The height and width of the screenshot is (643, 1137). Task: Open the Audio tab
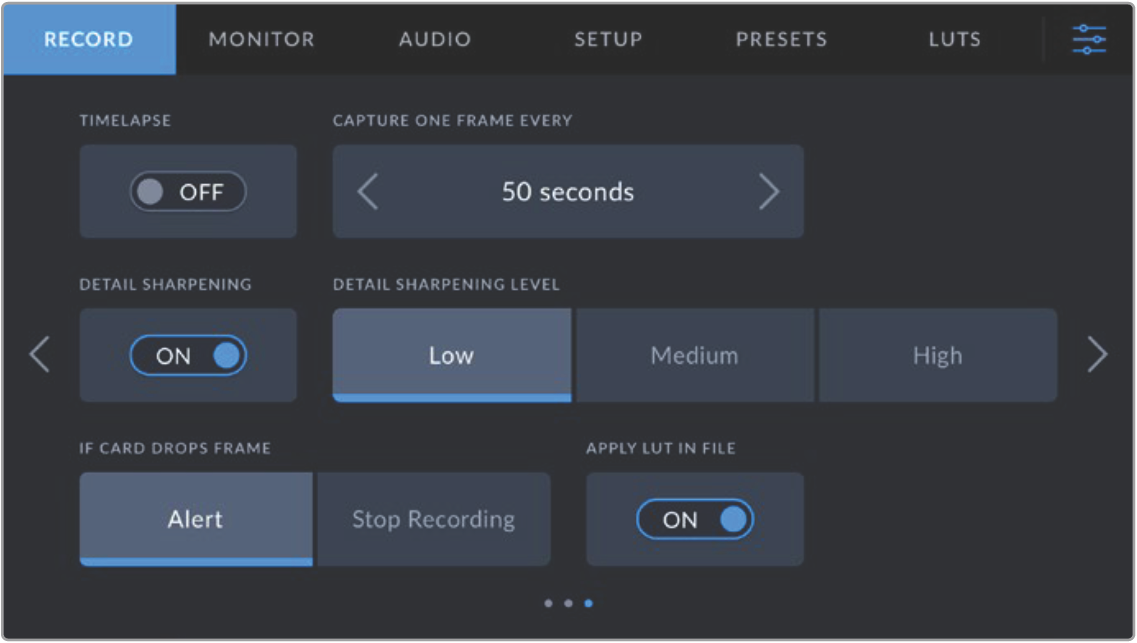[x=435, y=40]
